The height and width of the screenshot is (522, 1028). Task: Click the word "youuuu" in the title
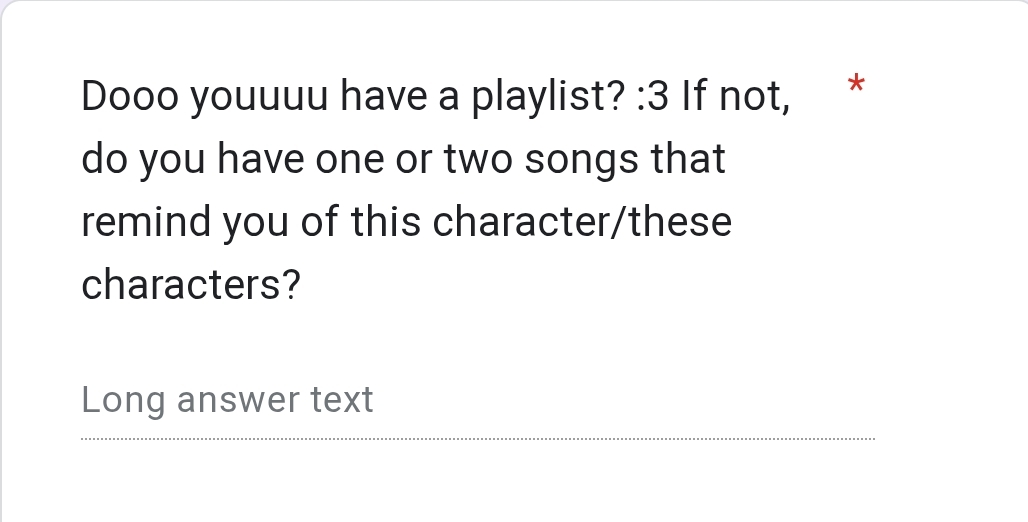point(260,97)
